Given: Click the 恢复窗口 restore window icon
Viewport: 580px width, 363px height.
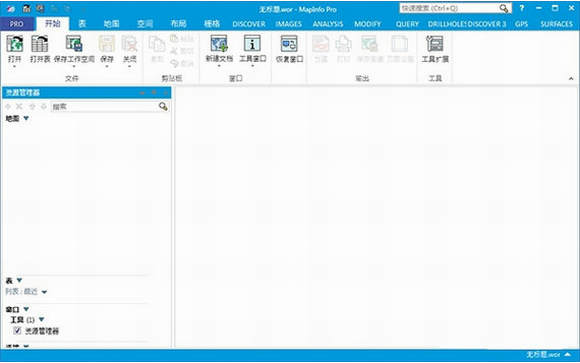Looking at the screenshot, I should pos(289,44).
